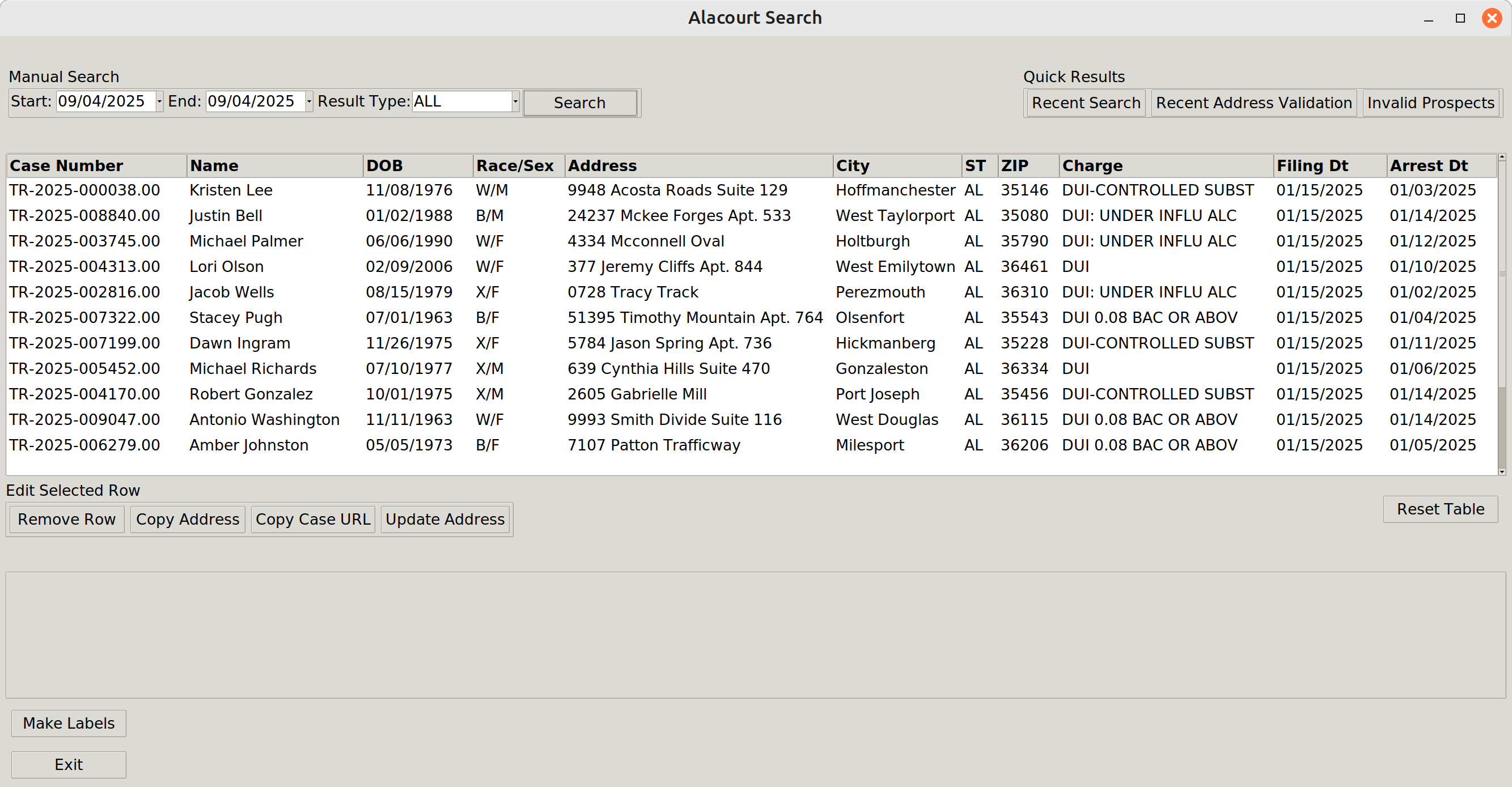Maximize the Alacourt Search window

pyautogui.click(x=1460, y=18)
